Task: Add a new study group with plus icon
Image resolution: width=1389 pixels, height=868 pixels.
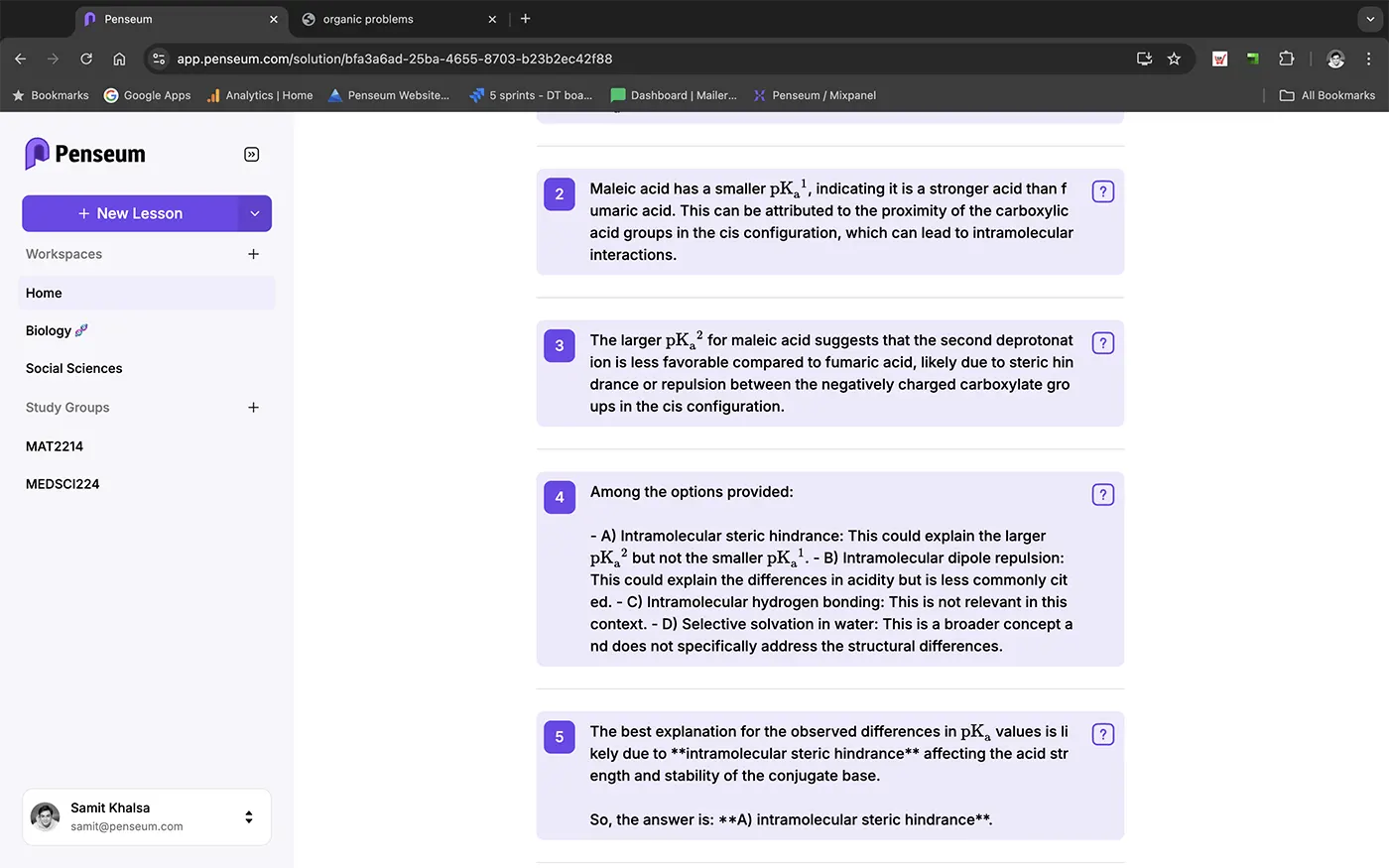Action: 253,408
